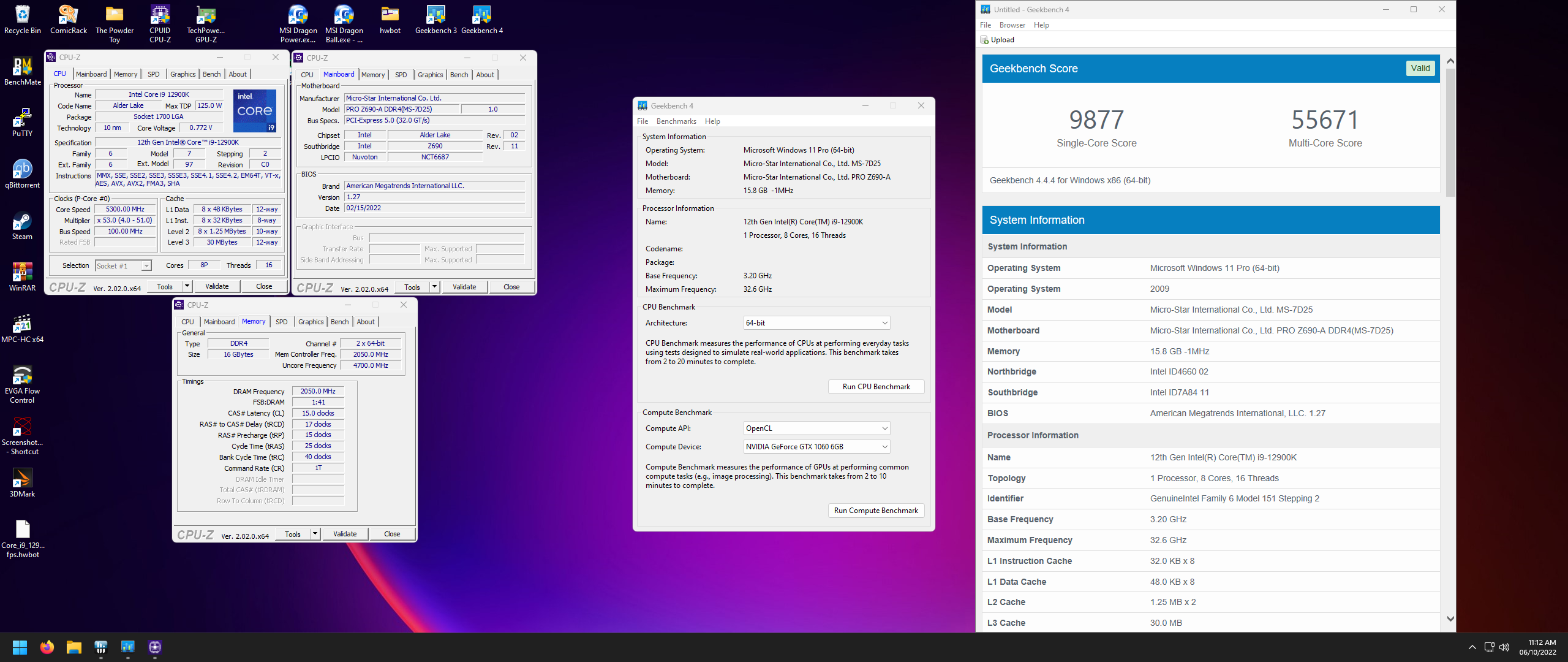This screenshot has height=662, width=1568.
Task: Open Help menu in Untitled Geekbench window
Action: click(1041, 25)
